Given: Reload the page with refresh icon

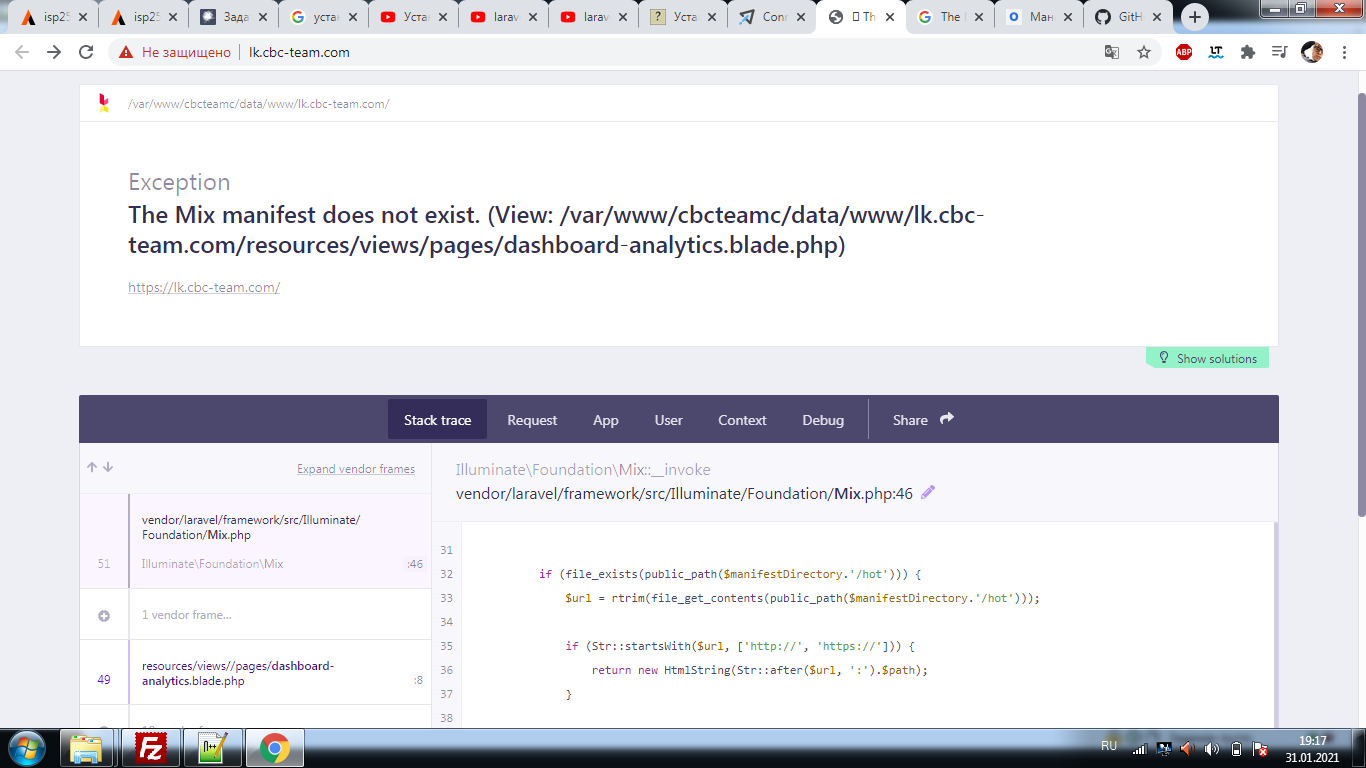Looking at the screenshot, I should pyautogui.click(x=86, y=52).
